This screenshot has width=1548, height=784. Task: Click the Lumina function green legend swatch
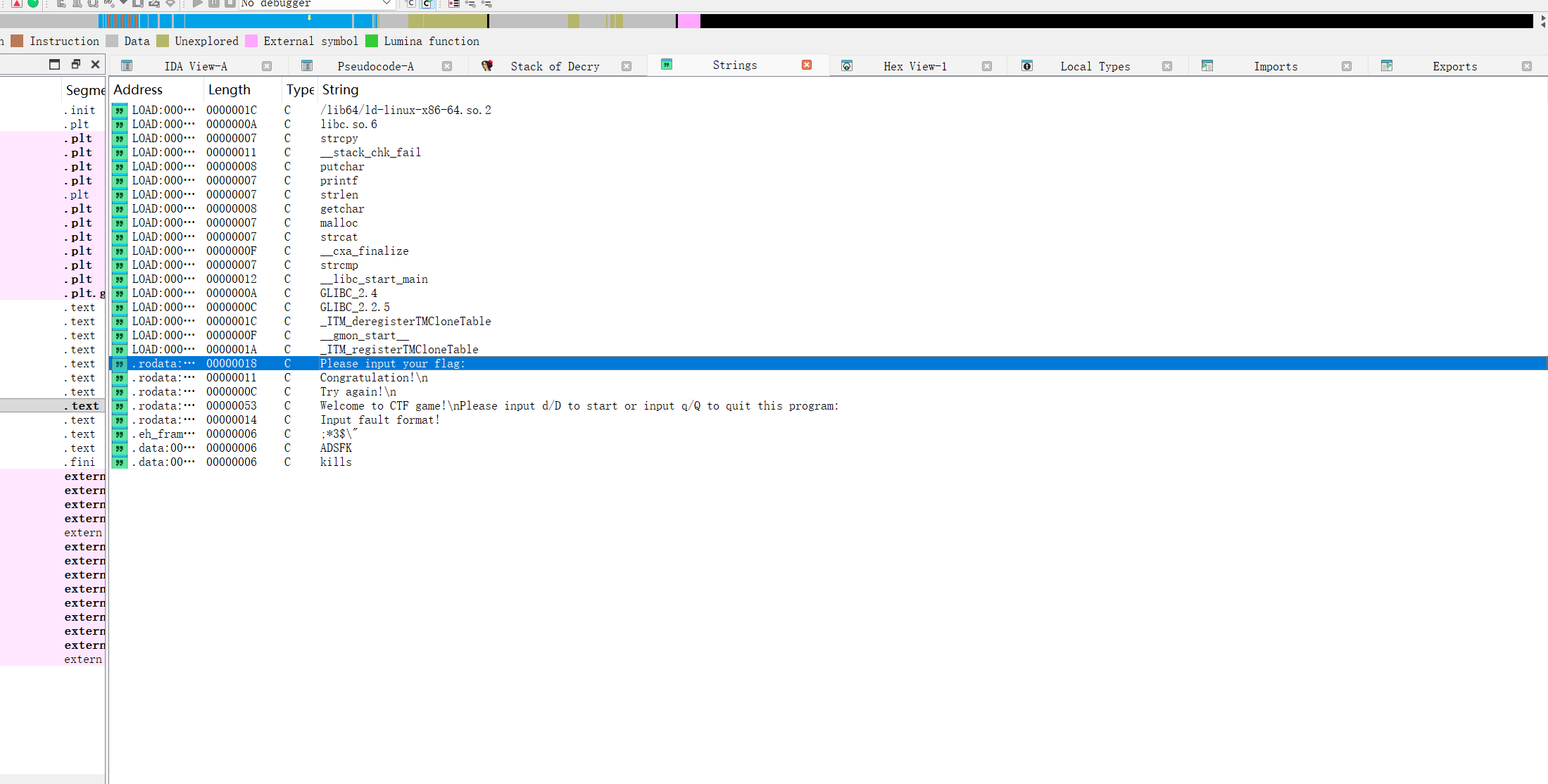pyautogui.click(x=372, y=42)
